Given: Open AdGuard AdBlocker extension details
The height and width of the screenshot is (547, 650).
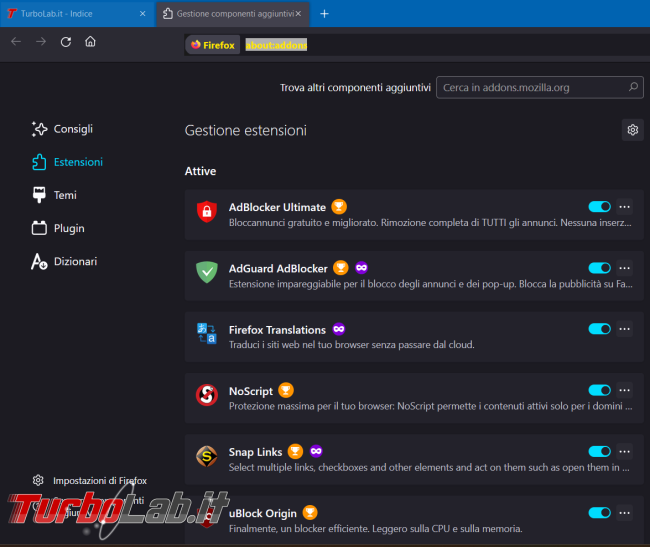Looking at the screenshot, I should pyautogui.click(x=278, y=269).
